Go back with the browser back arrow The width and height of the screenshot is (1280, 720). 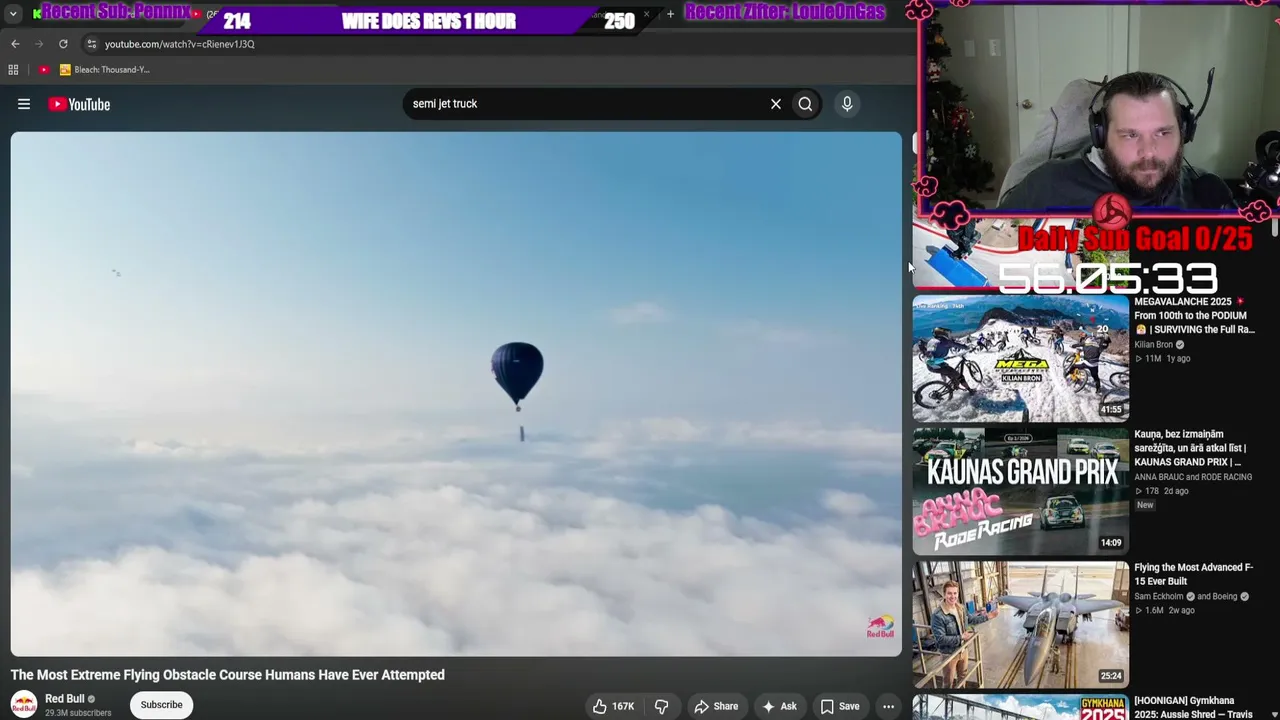[15, 44]
